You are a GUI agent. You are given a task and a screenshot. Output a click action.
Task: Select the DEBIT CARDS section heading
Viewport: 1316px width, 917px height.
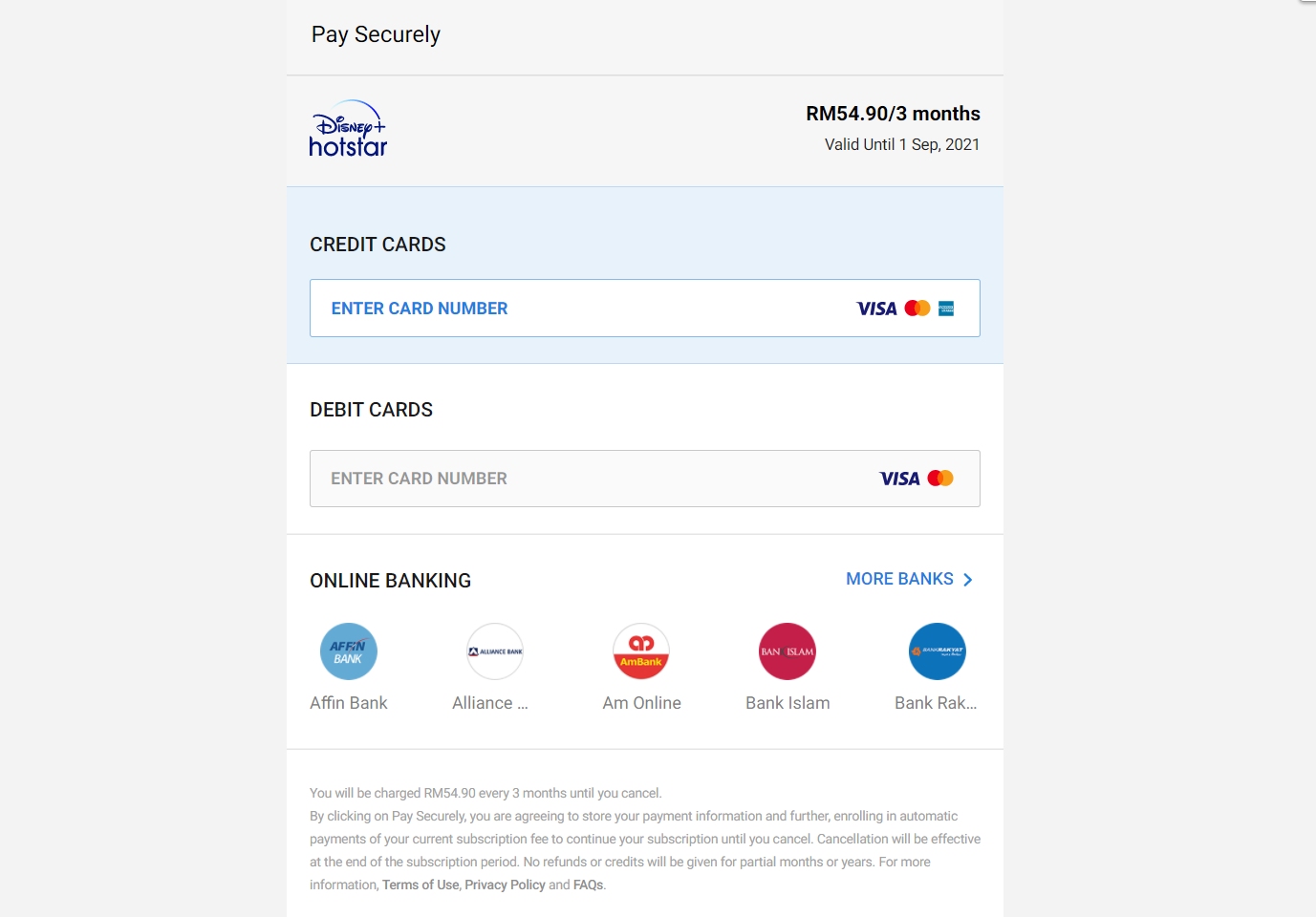371,410
